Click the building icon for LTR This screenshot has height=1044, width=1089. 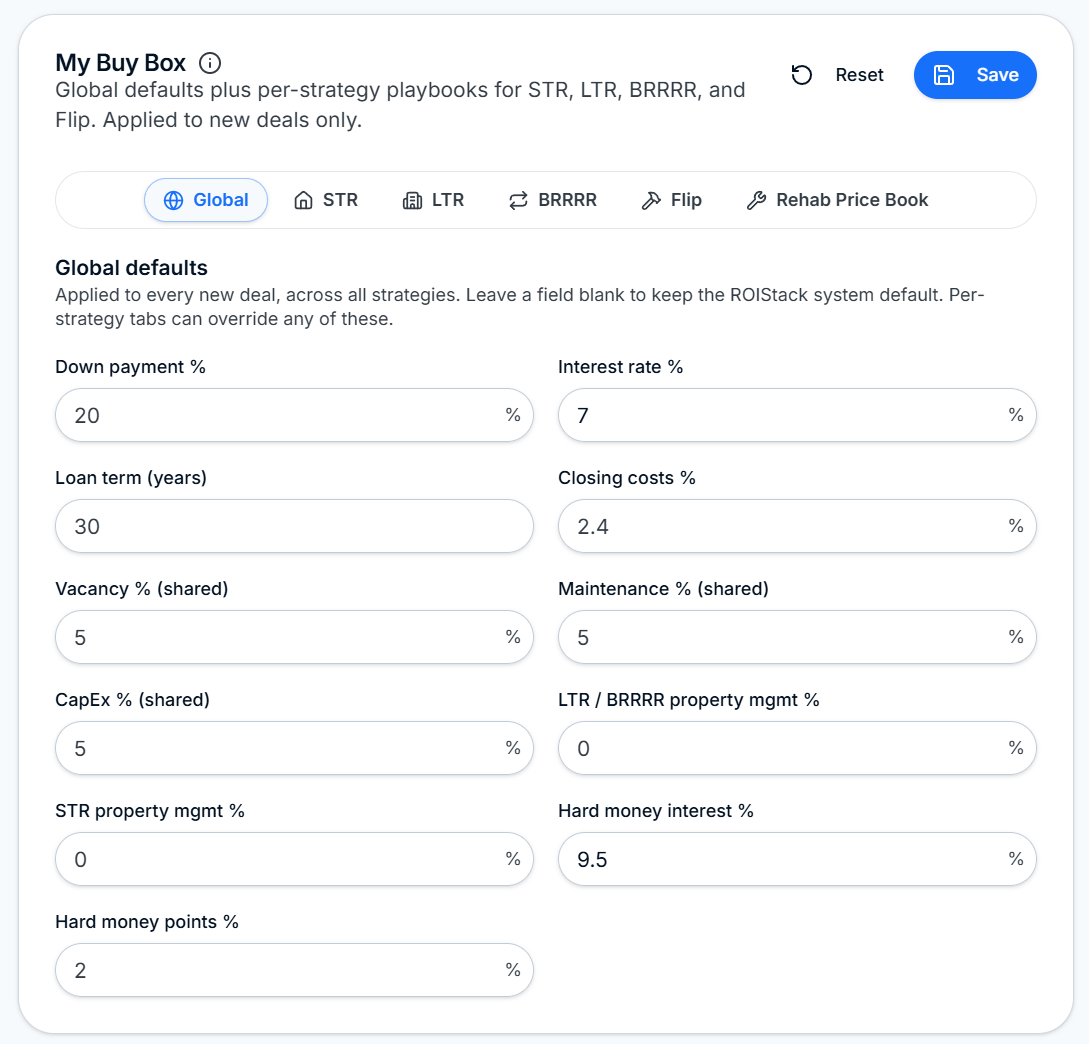tap(412, 201)
